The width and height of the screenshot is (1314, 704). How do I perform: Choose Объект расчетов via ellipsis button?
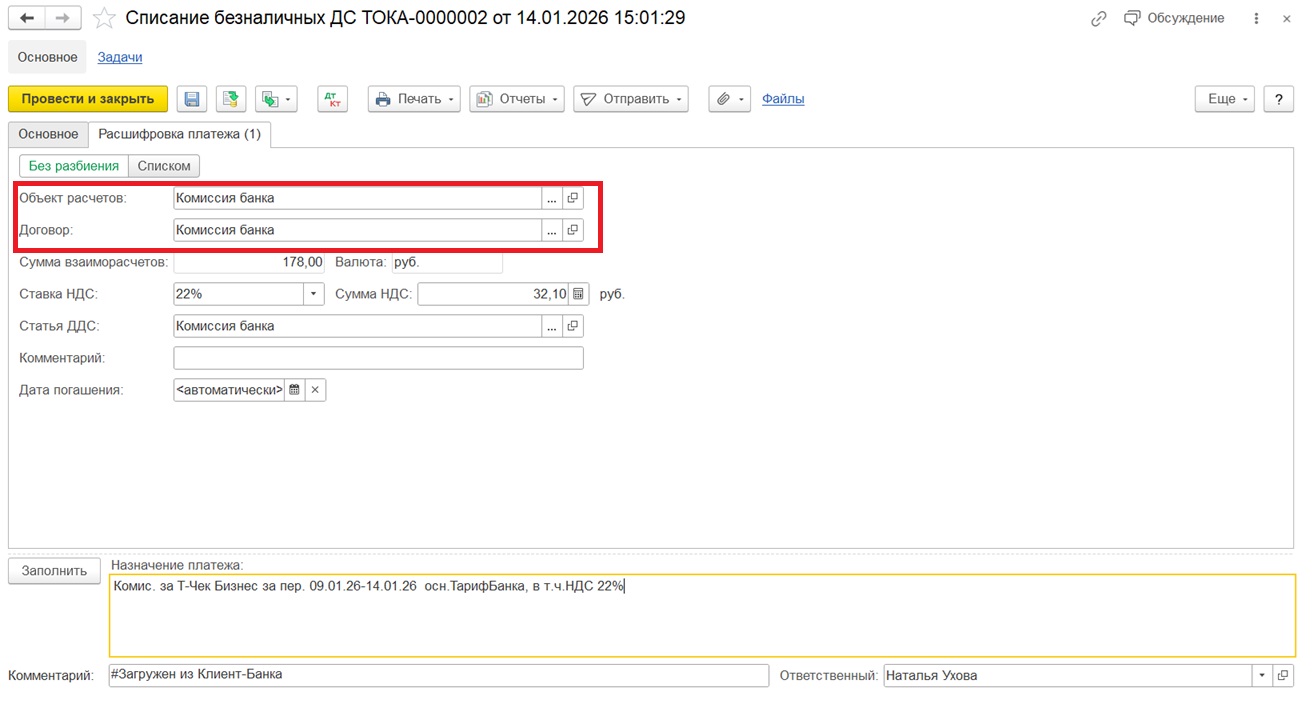pyautogui.click(x=552, y=198)
